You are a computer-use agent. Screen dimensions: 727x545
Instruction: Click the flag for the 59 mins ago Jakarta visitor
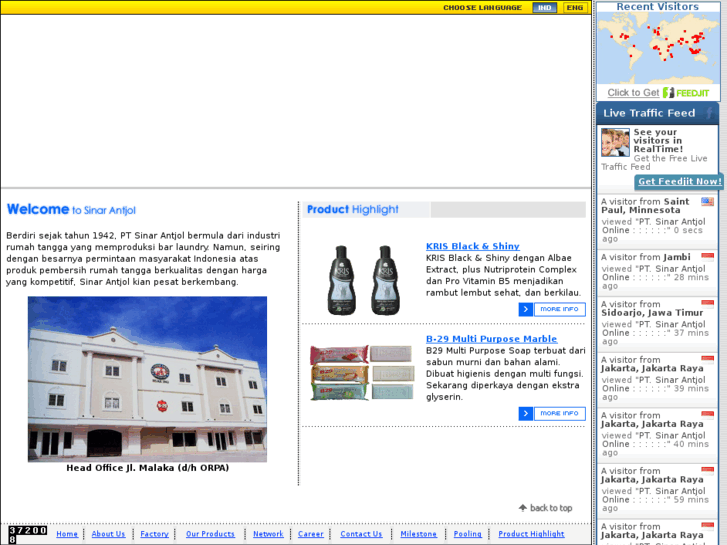coord(708,471)
